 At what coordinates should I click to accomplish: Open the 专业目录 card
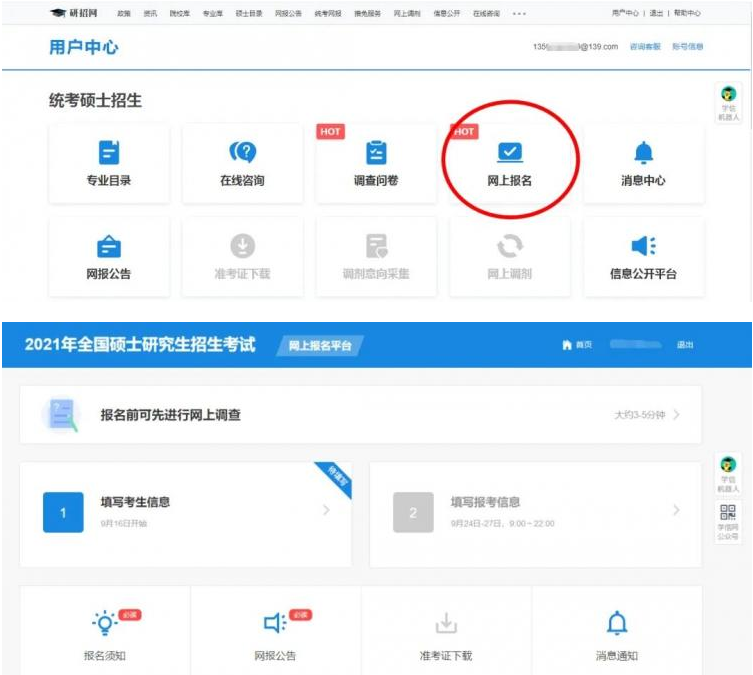click(x=109, y=164)
